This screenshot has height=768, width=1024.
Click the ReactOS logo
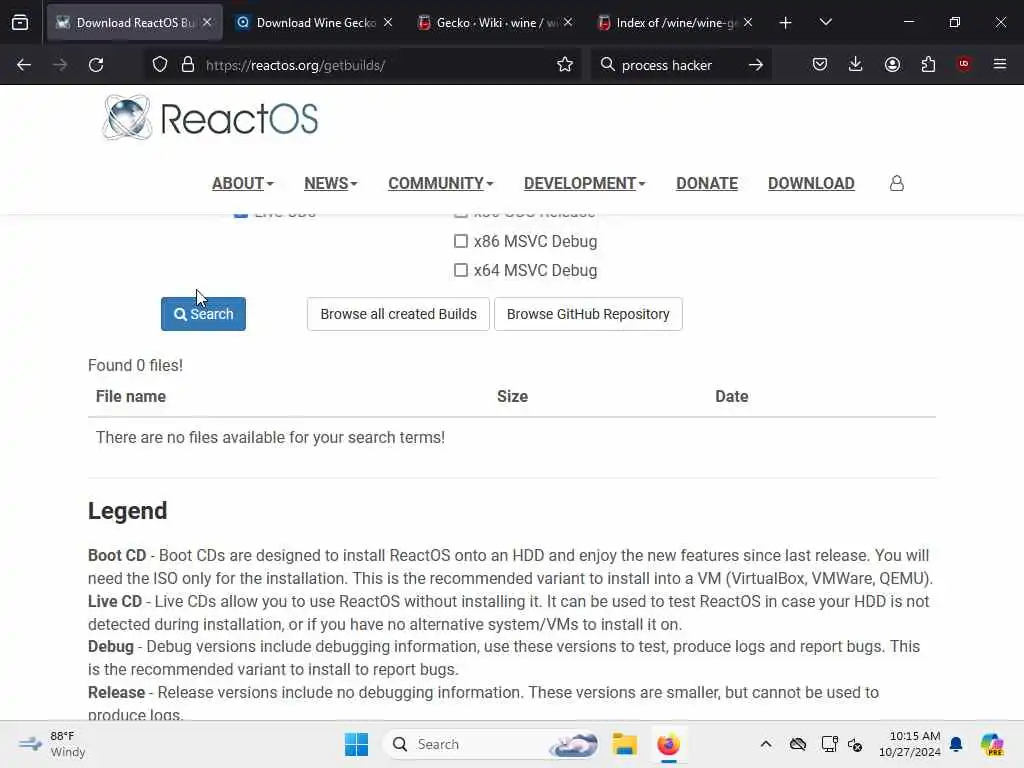click(210, 118)
